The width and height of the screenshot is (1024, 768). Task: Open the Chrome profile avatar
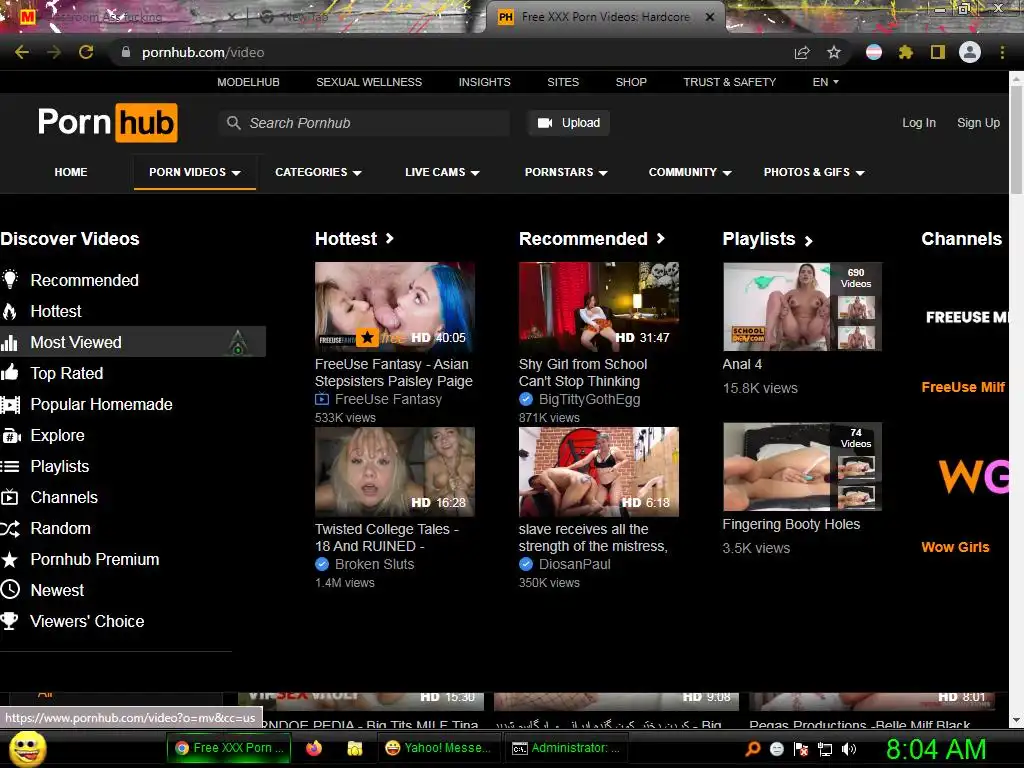(x=970, y=52)
